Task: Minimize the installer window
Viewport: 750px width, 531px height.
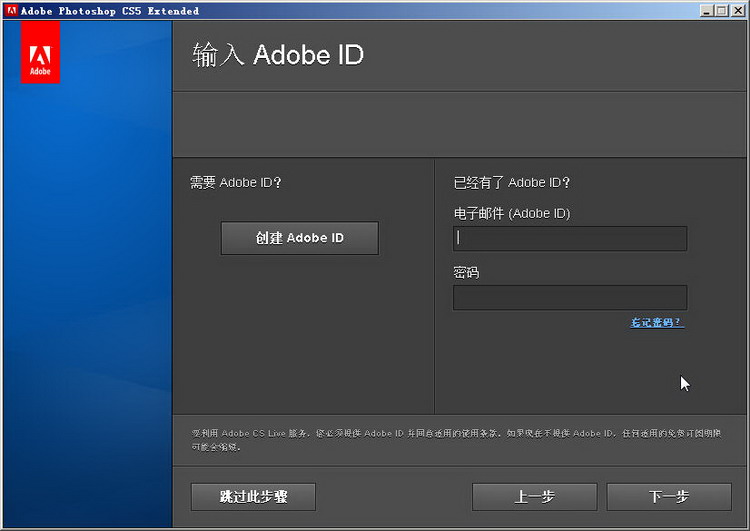Action: [706, 11]
